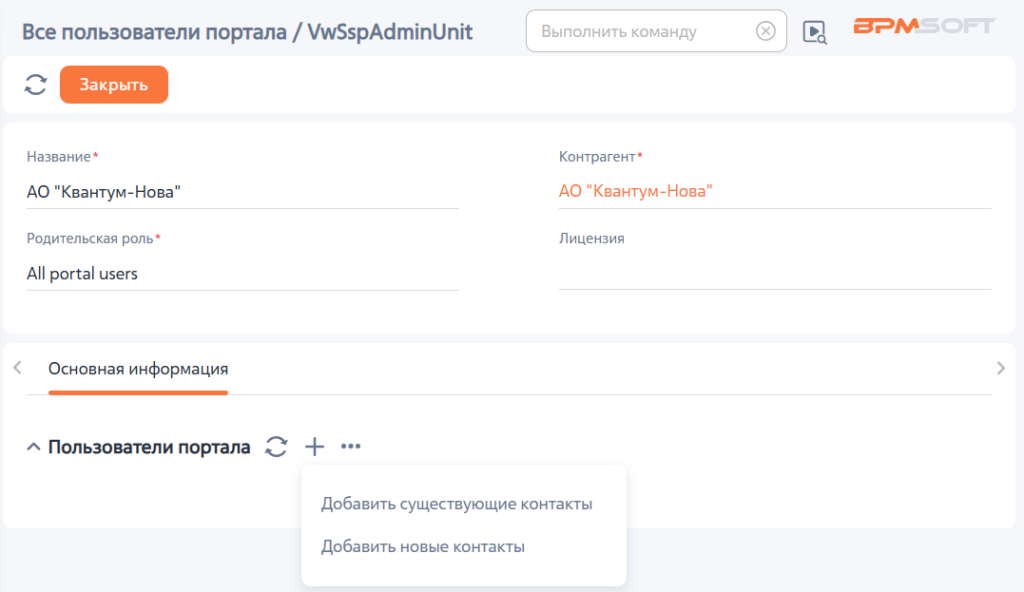Click the page refresh icon beside Закрыть
This screenshot has width=1024, height=592.
point(36,84)
